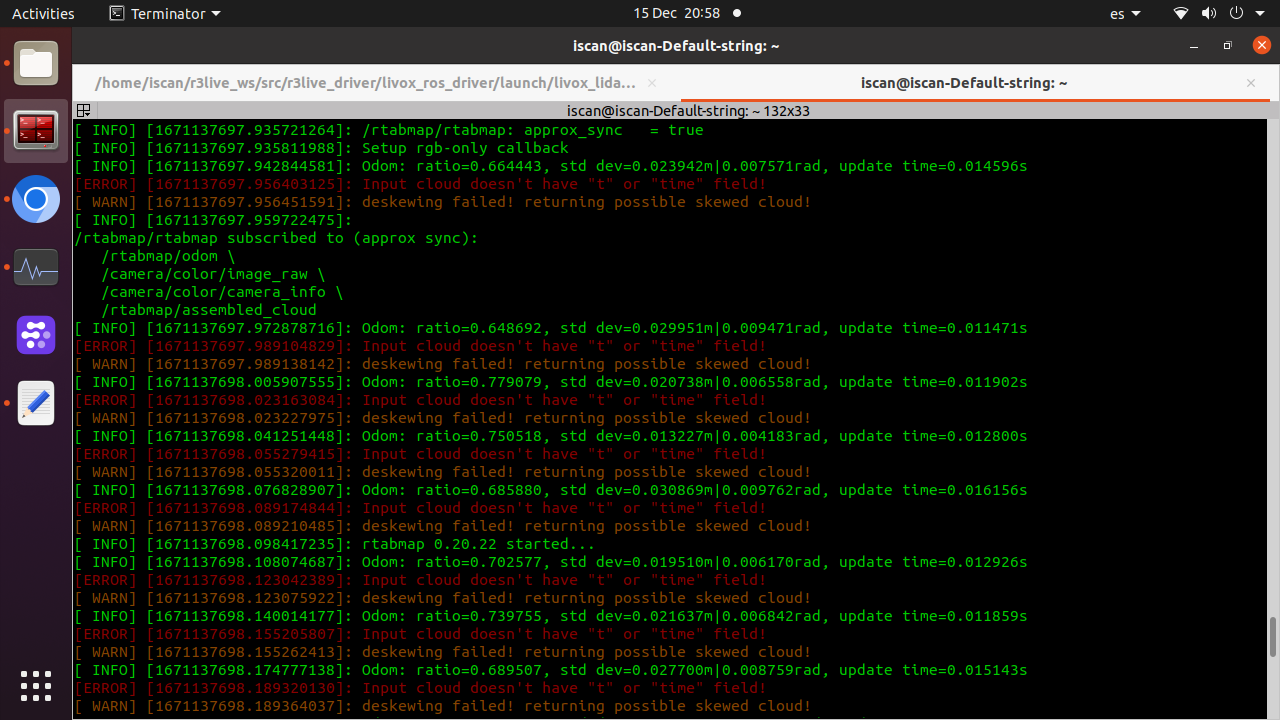Open the Files app in dock
This screenshot has width=1280, height=720.
[36, 64]
